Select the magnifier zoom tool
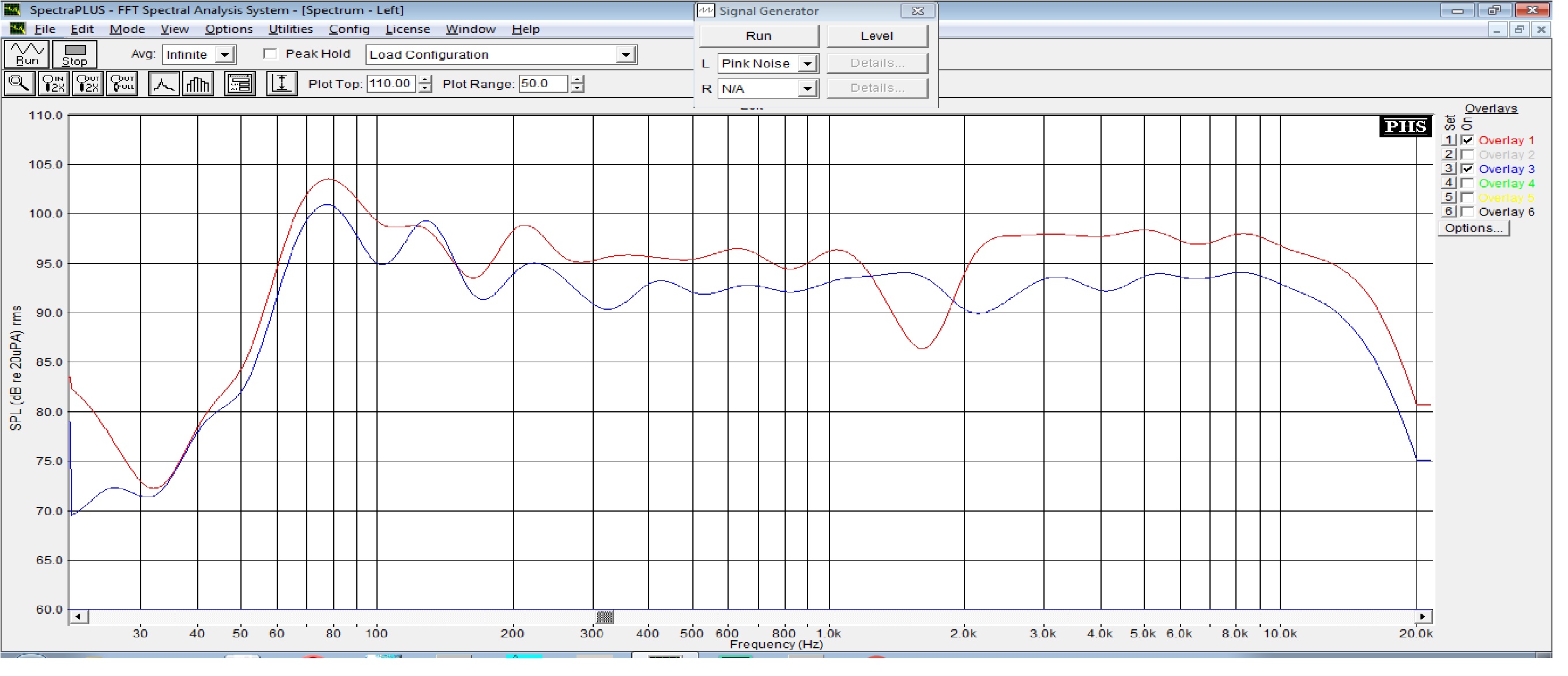The image size is (1568, 676). (19, 84)
